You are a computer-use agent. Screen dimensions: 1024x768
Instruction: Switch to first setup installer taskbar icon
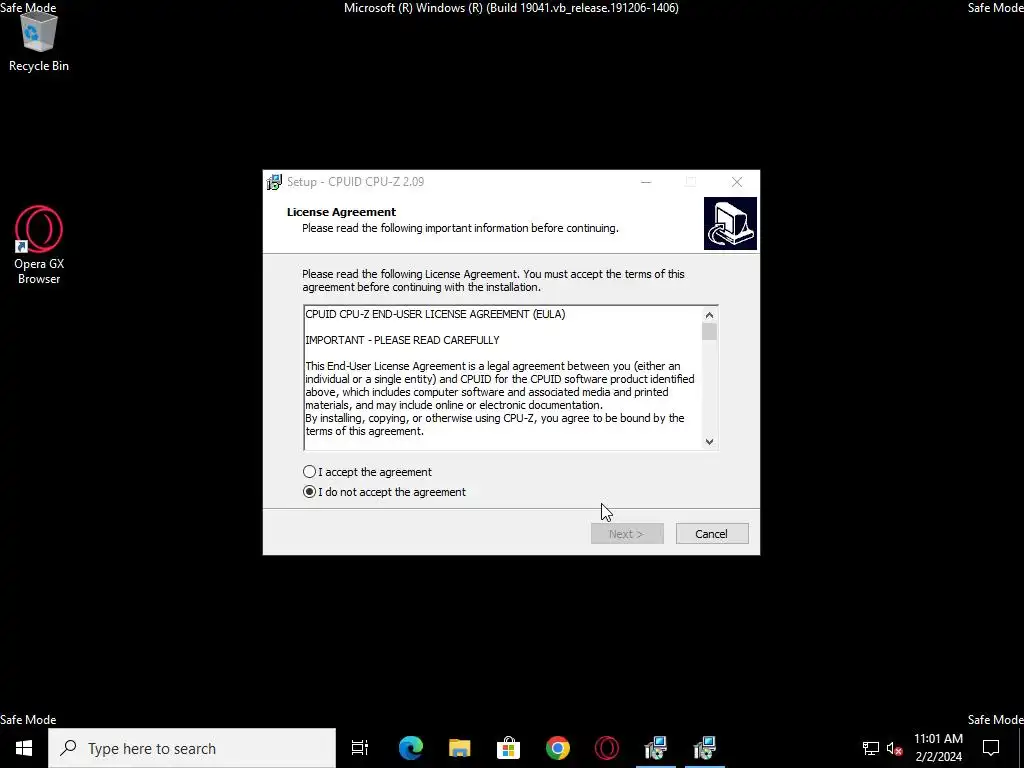(656, 748)
